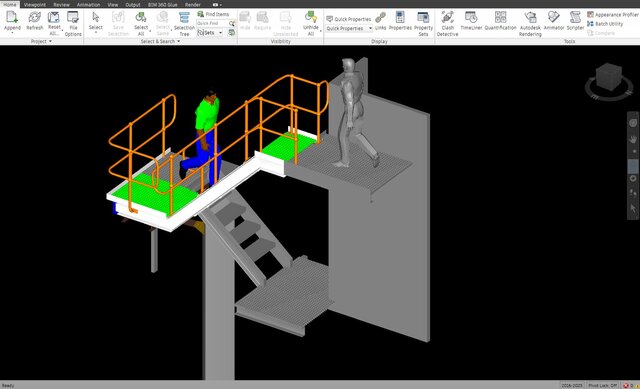
Task: Click the navigation bar steering wheel icon
Action: pos(633,122)
